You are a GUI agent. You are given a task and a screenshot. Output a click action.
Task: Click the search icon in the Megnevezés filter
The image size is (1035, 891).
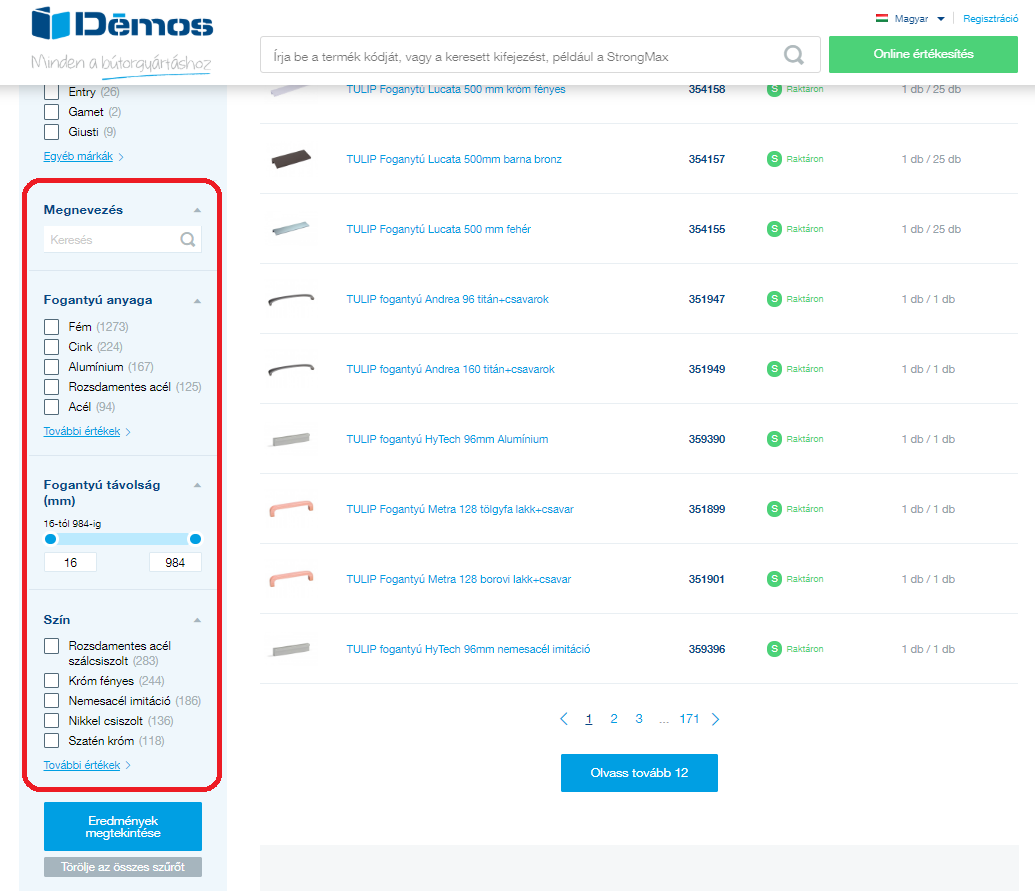pos(187,240)
